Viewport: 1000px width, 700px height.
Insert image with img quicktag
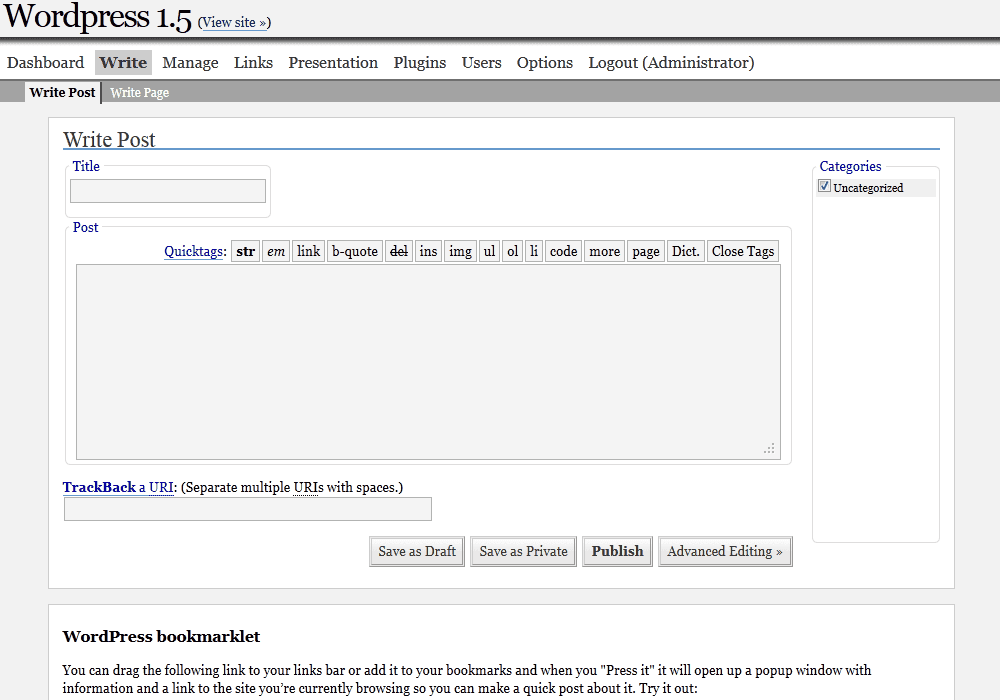point(460,251)
